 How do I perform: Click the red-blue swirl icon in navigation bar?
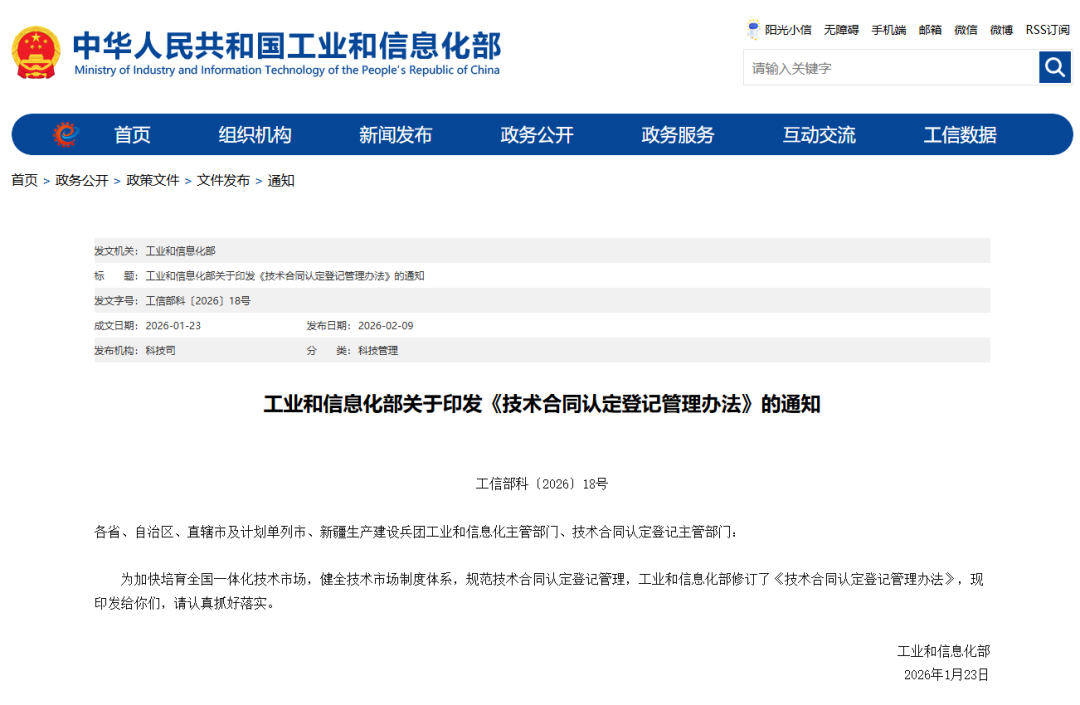click(x=66, y=135)
